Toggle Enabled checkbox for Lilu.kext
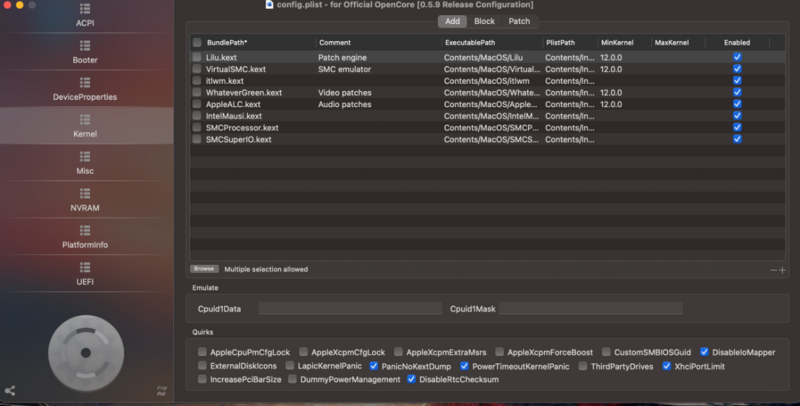Image resolution: width=800 pixels, height=406 pixels. click(x=737, y=57)
